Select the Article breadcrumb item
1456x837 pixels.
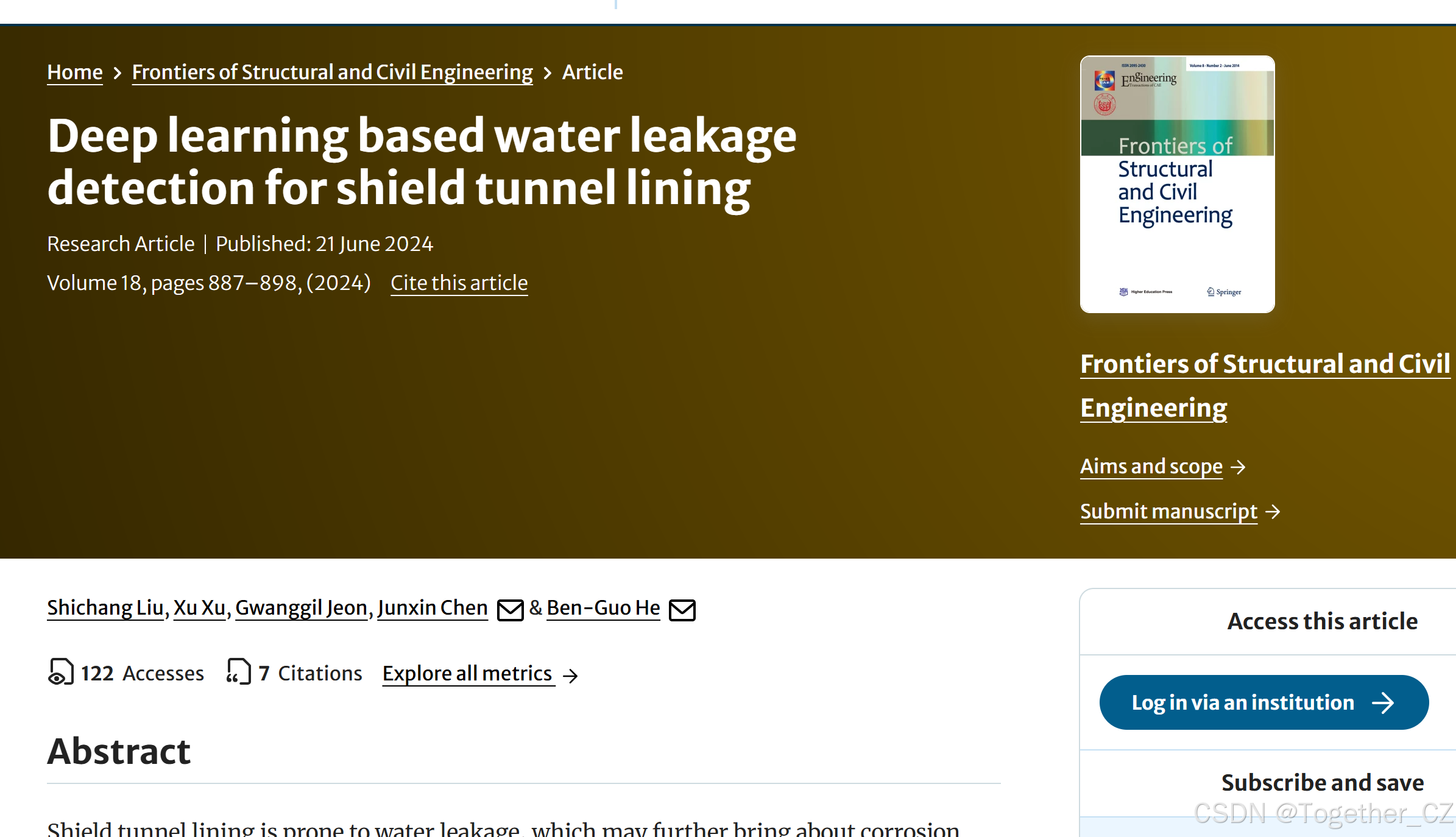point(593,72)
